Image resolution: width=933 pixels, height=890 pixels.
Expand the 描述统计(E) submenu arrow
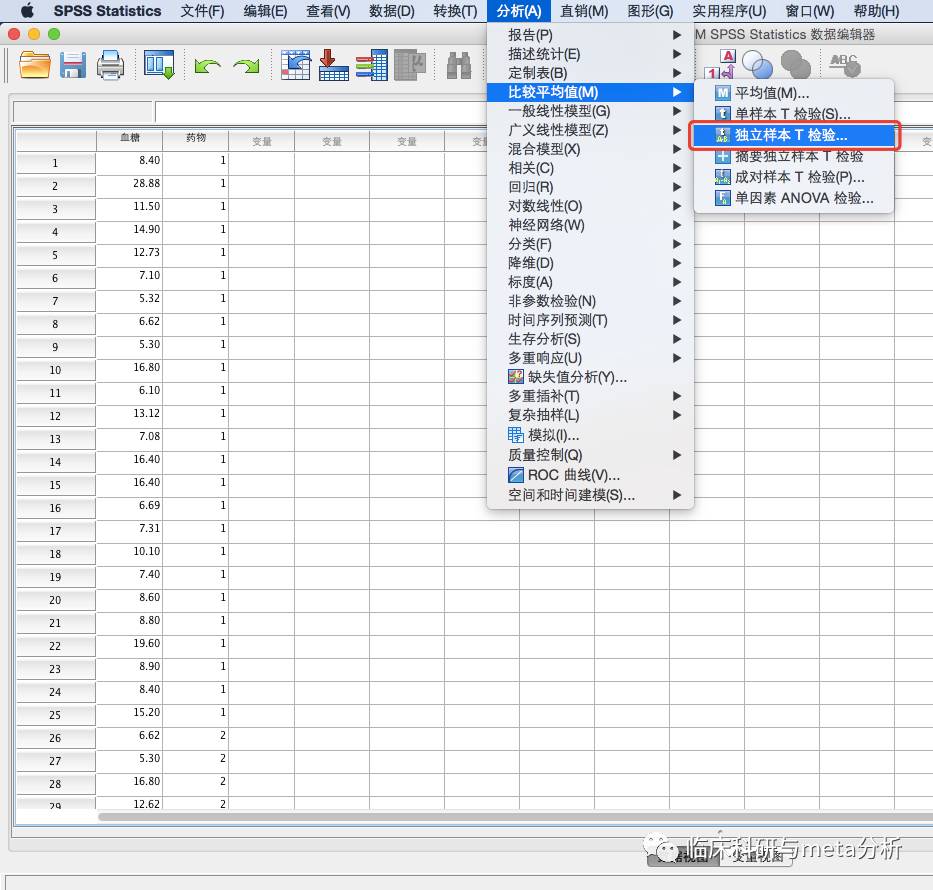pos(677,54)
